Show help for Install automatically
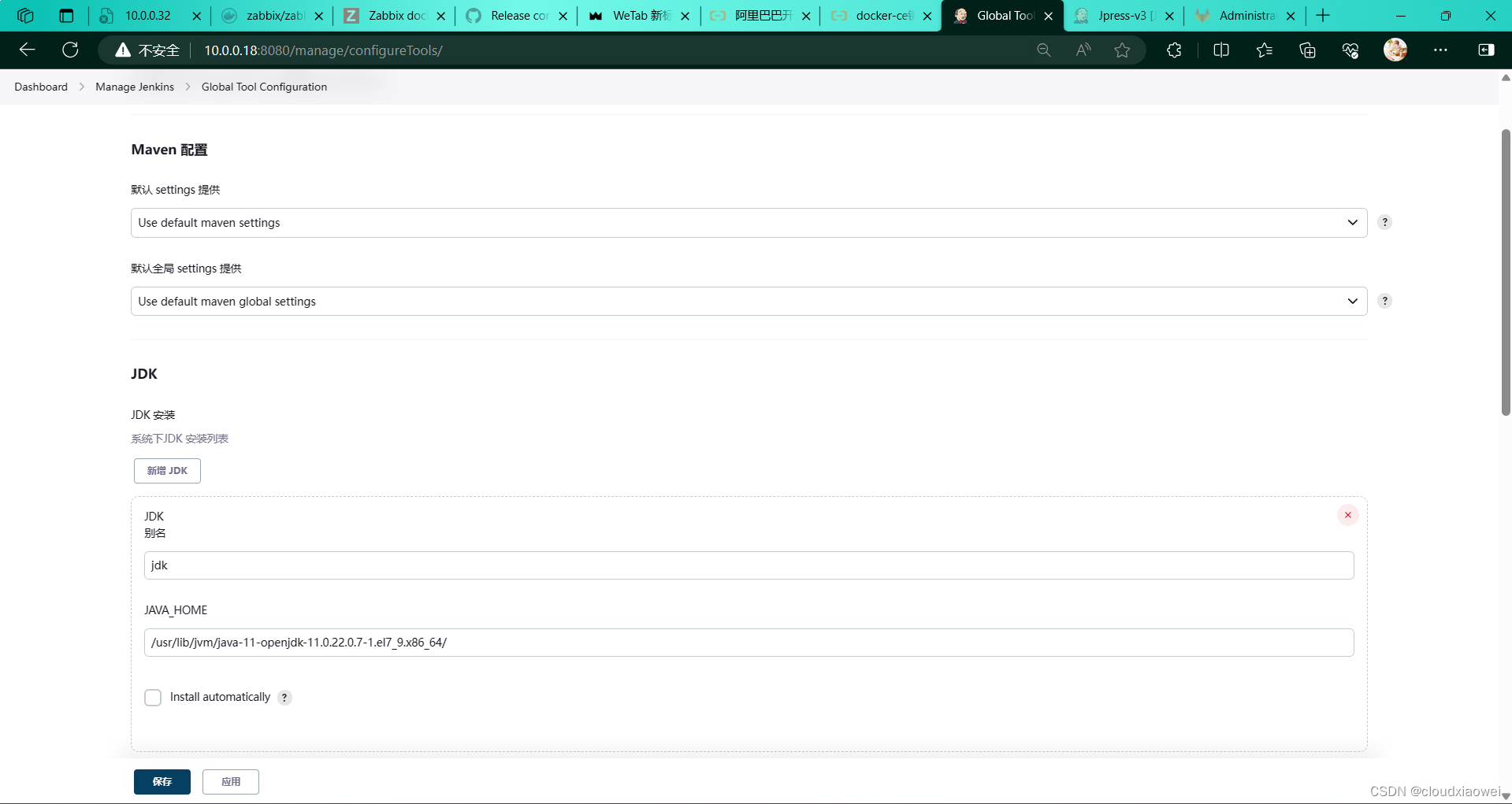The image size is (1512, 804). [x=284, y=698]
